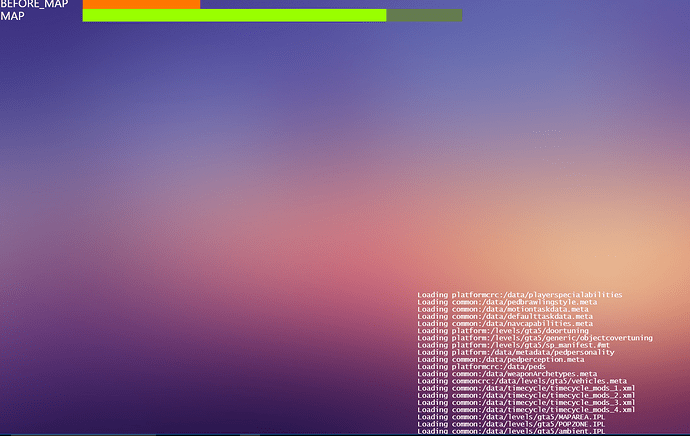Select the 'platformcrc:/data/peds' loading line
Screen dimensions: 690x436
coord(481,366)
